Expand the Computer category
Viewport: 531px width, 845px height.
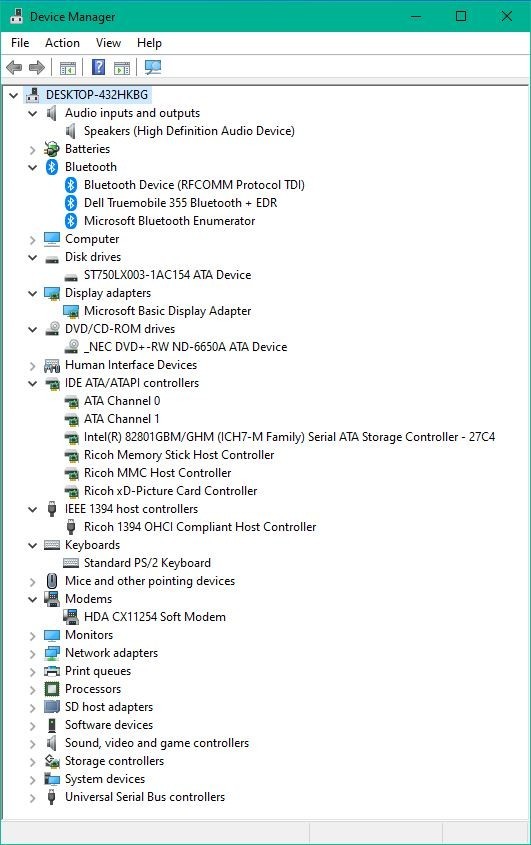(x=32, y=240)
